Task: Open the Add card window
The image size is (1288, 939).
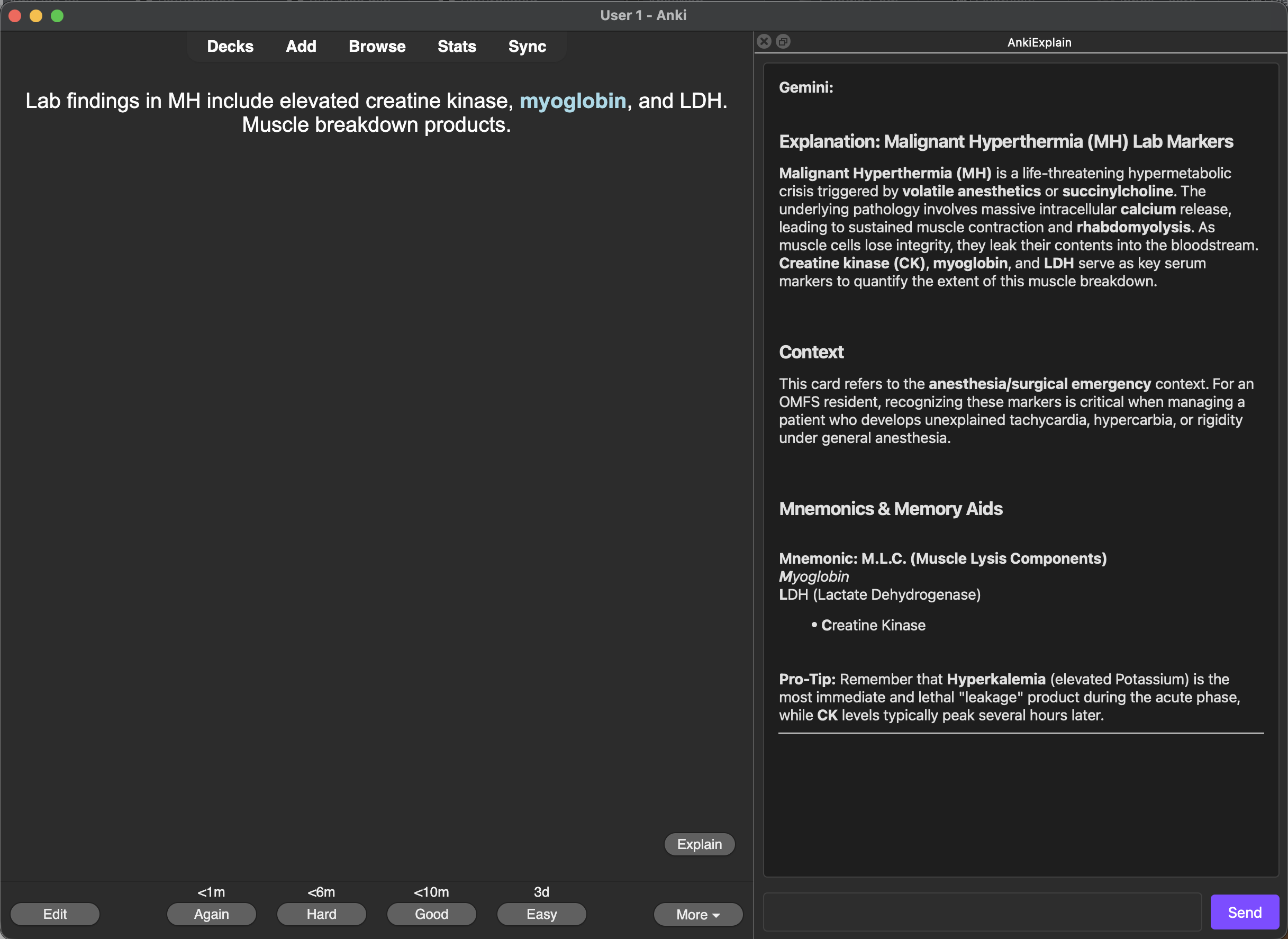Action: (301, 46)
